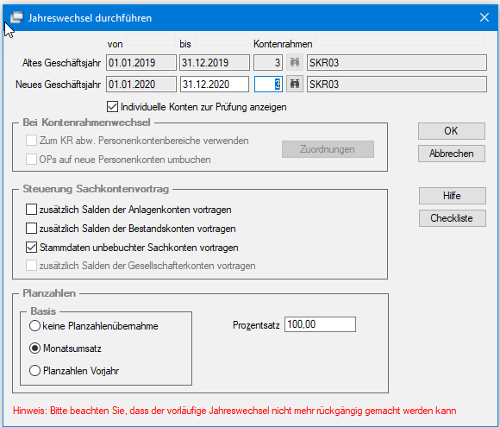
Task: Click the Planzahlen group heading
Action: pyautogui.click(x=49, y=293)
